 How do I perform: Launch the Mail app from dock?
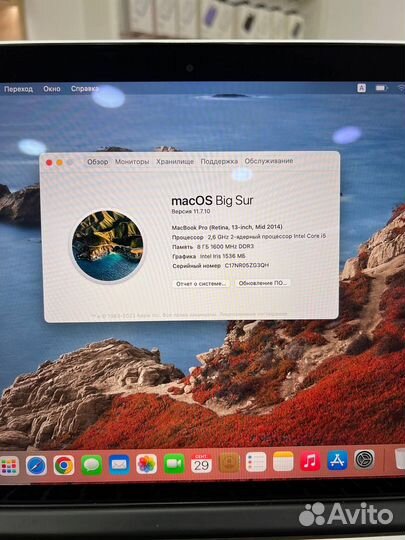(x=119, y=465)
